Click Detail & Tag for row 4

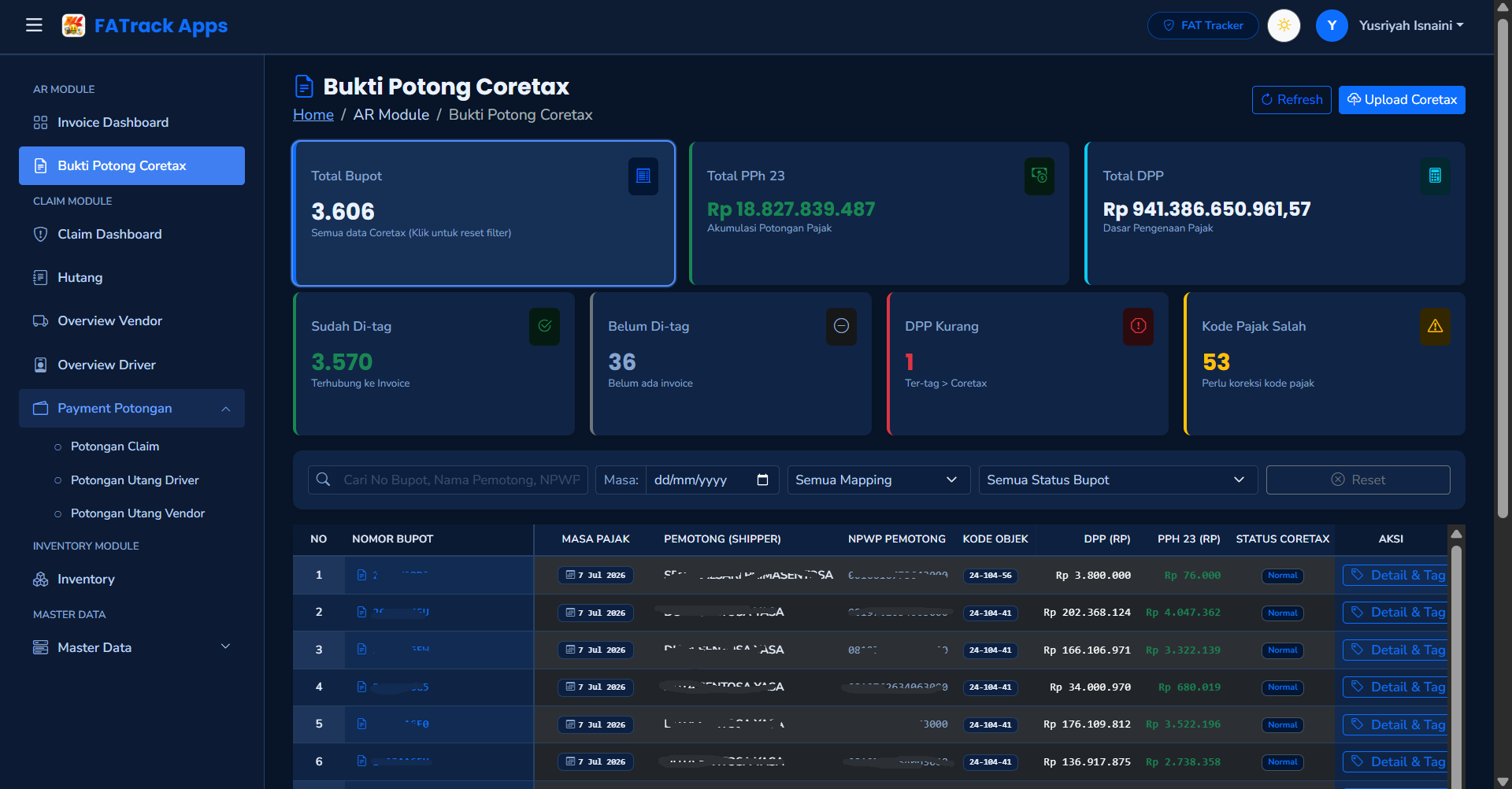tap(1395, 687)
